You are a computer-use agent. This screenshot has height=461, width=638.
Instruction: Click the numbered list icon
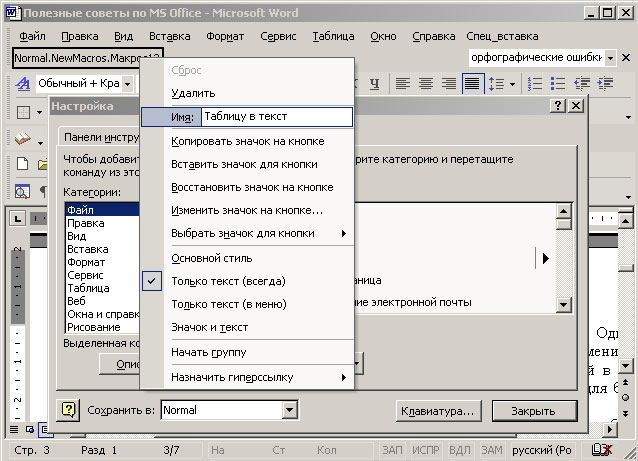(x=535, y=84)
